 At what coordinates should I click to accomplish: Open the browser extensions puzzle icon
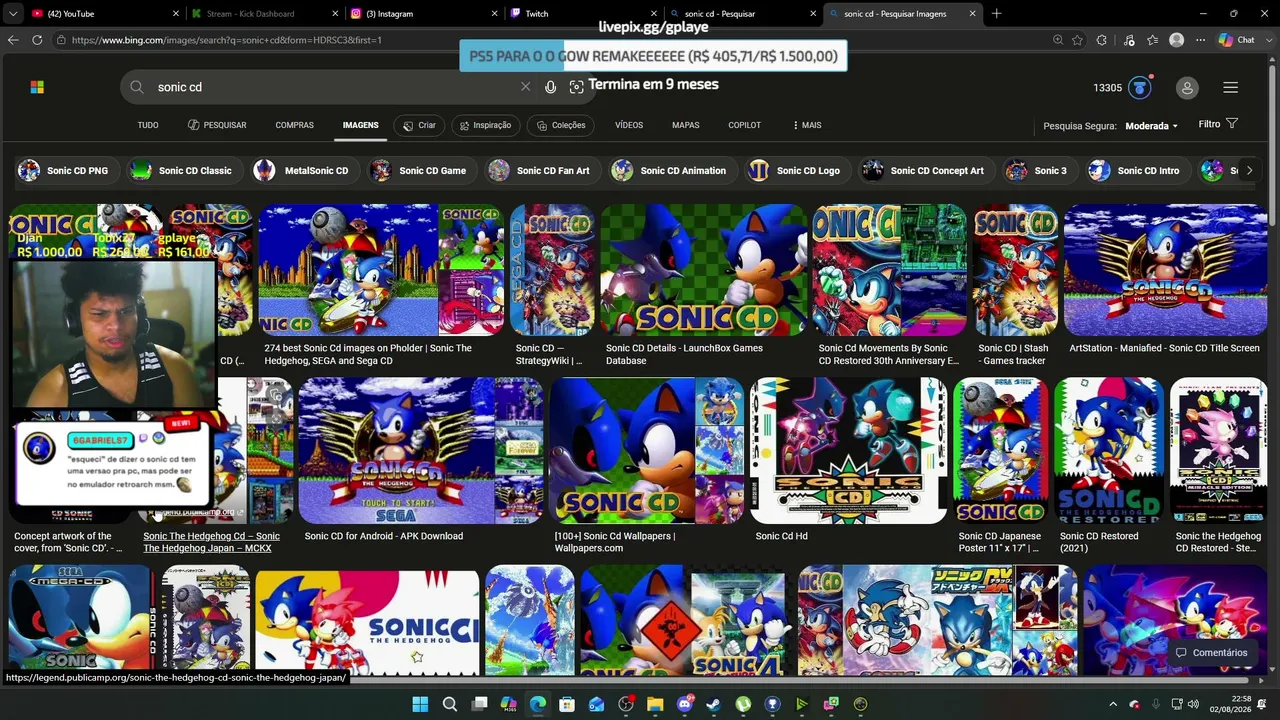(1101, 40)
